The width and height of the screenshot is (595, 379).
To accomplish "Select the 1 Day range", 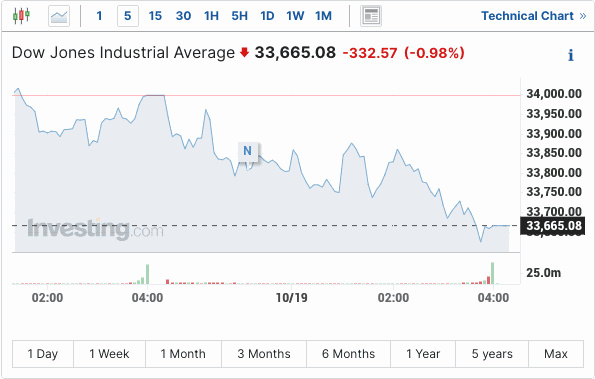I will tap(43, 354).
